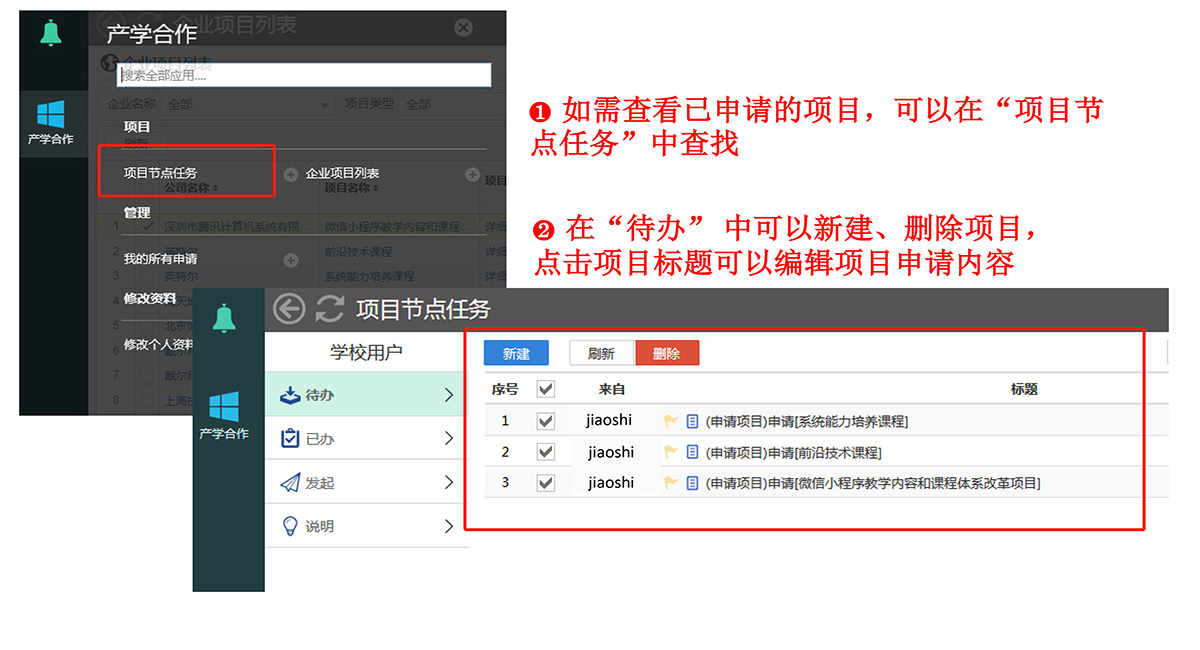This screenshot has width=1200, height=650.
Task: Uncheck the checkbox on row 2
Action: tap(545, 451)
